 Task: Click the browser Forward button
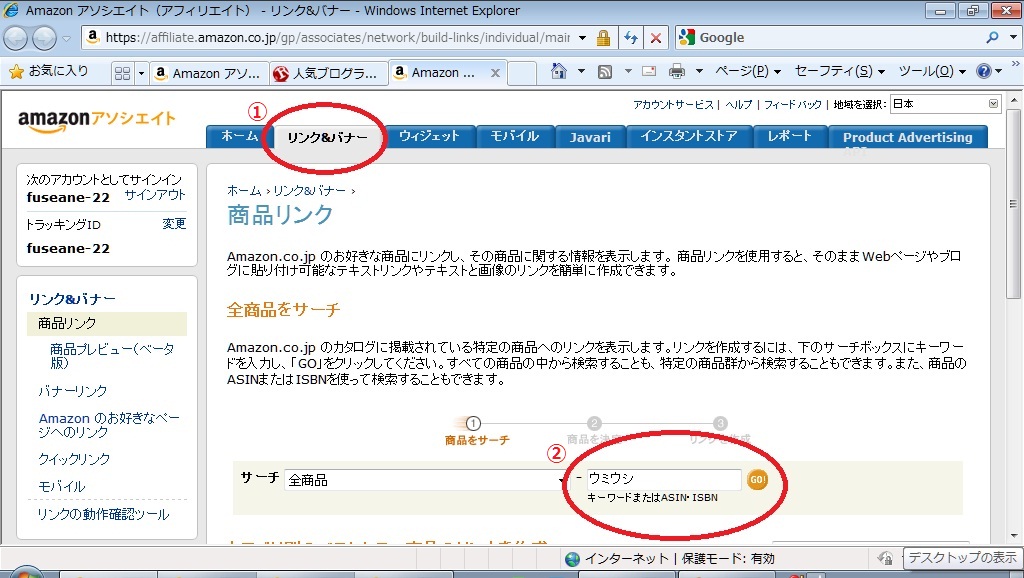tap(44, 39)
